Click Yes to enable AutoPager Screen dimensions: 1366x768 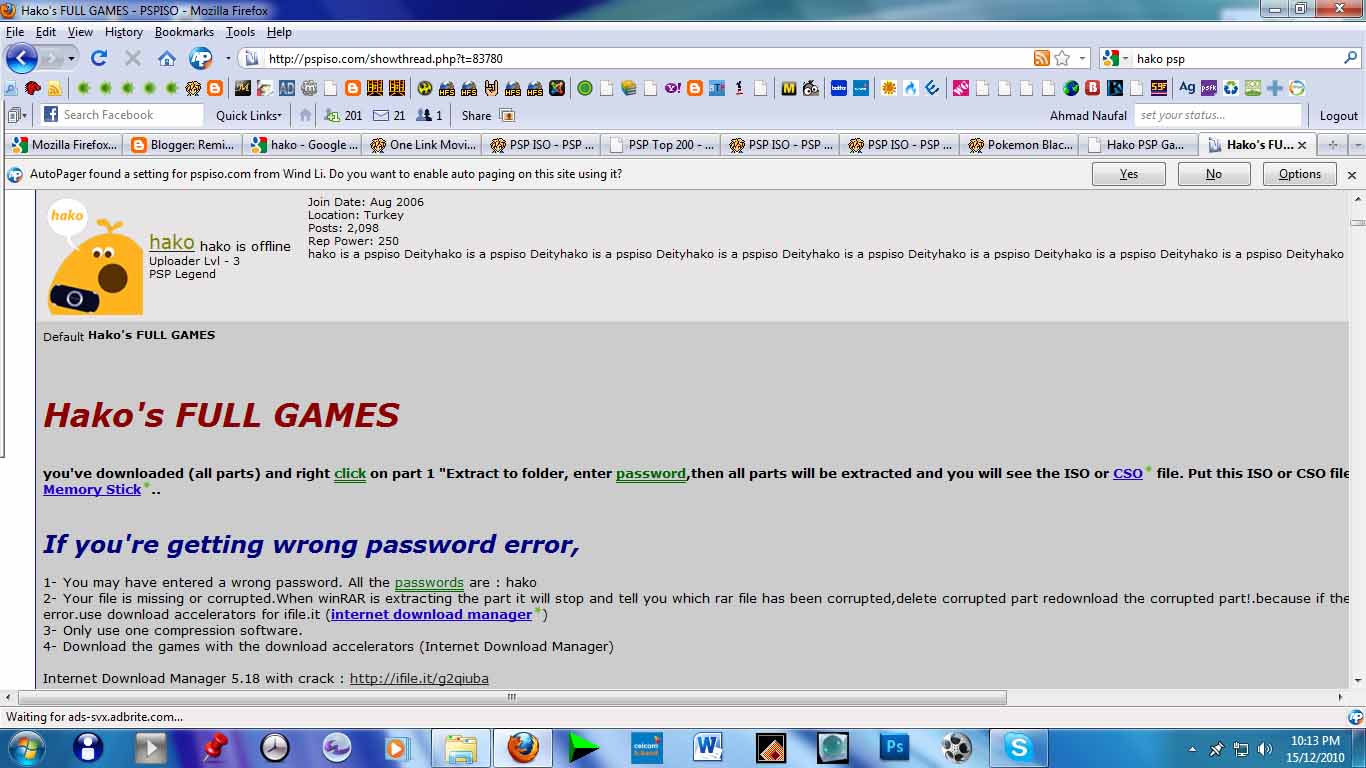click(1129, 174)
